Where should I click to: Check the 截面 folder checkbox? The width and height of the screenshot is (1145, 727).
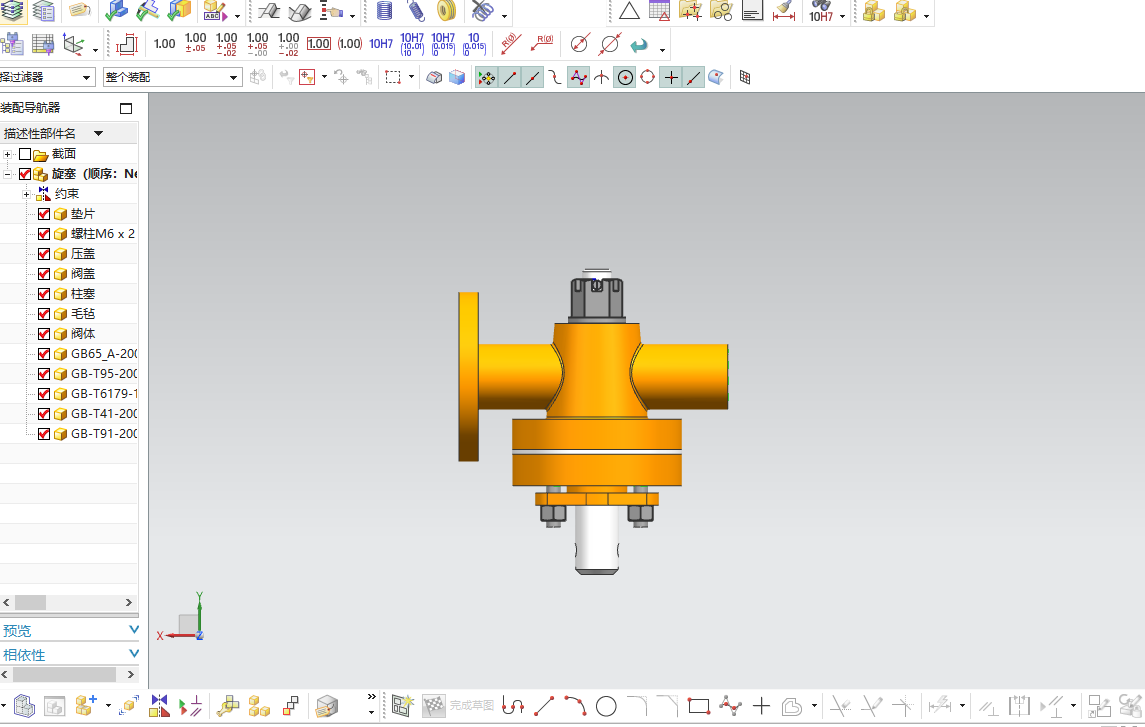click(x=25, y=154)
